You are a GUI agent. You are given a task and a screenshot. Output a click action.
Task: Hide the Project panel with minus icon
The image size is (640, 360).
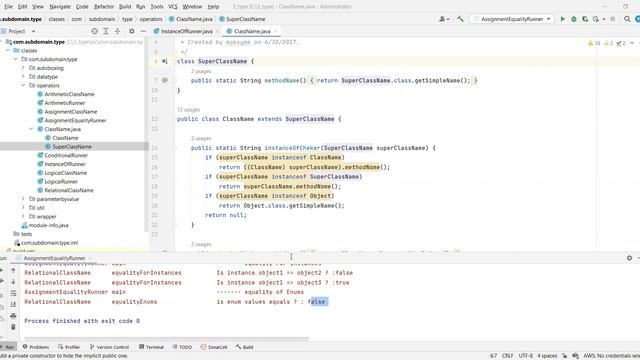(143, 31)
